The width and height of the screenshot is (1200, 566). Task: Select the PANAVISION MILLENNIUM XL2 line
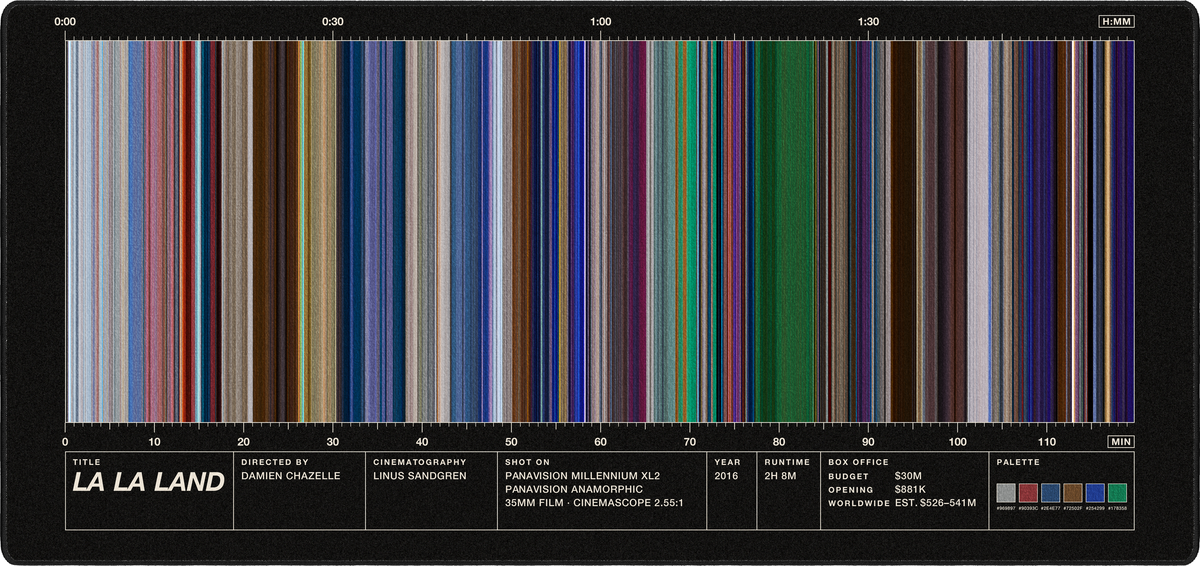(x=584, y=476)
